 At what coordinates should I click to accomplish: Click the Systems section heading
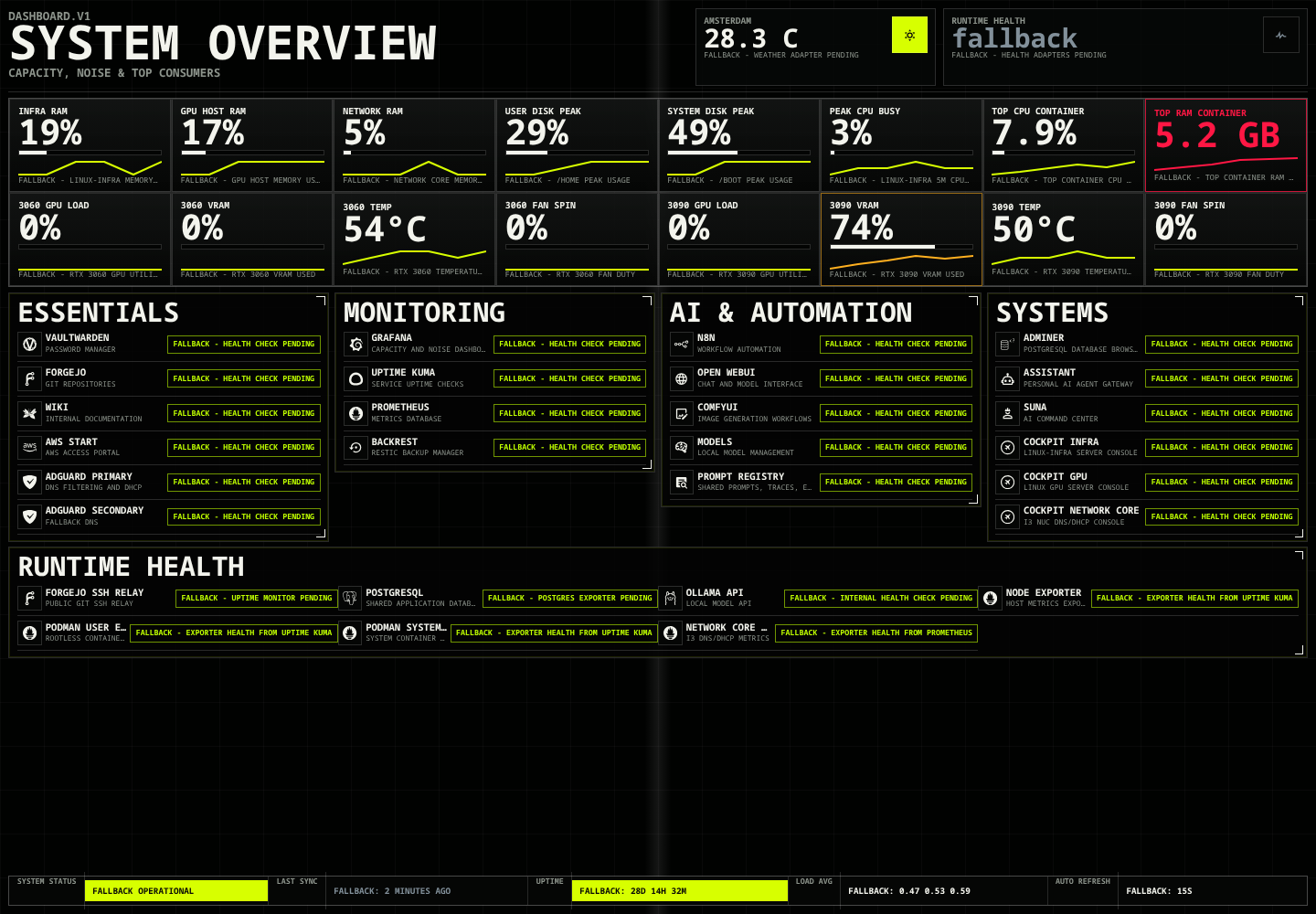pos(1052,313)
